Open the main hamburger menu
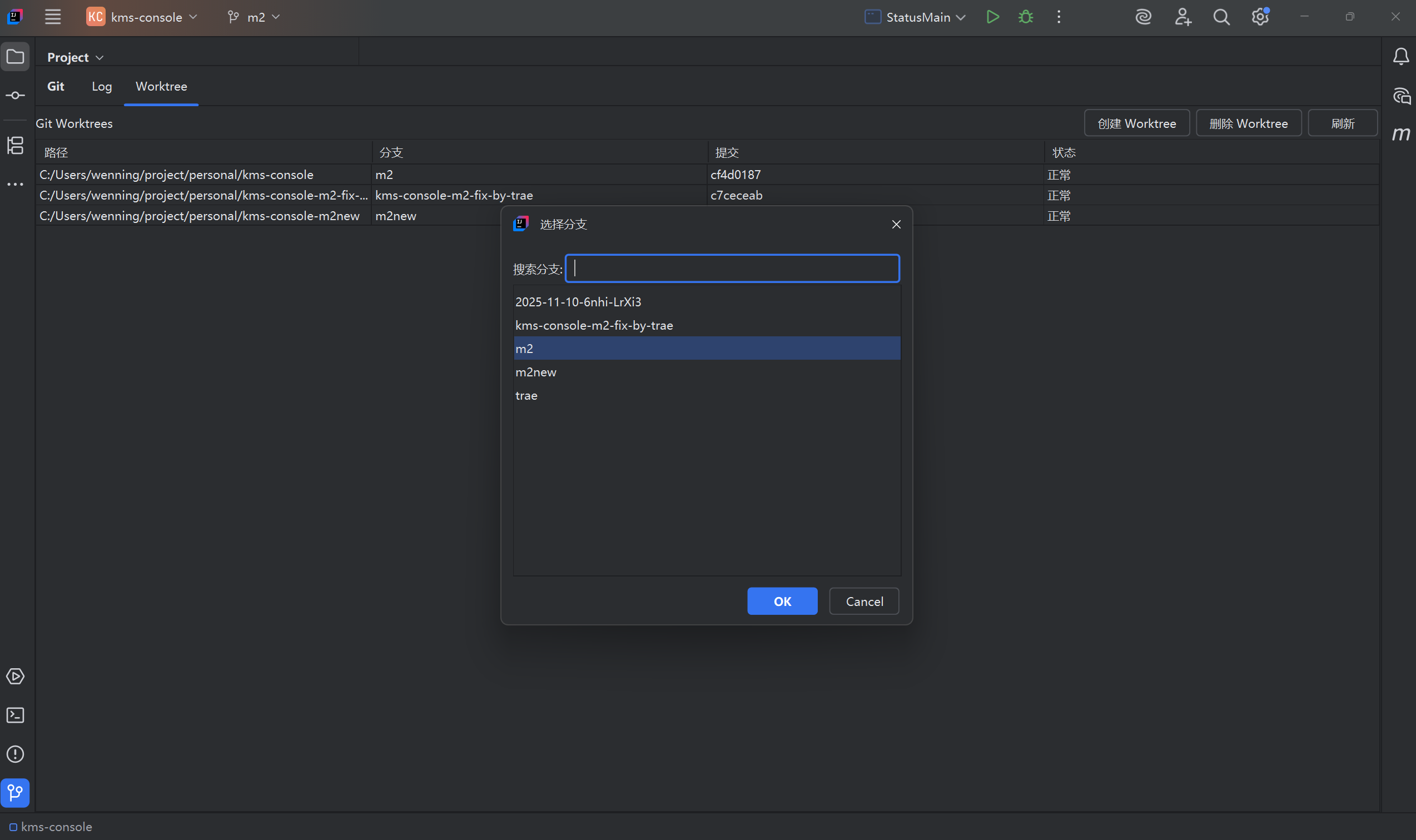Image resolution: width=1416 pixels, height=840 pixels. click(53, 17)
